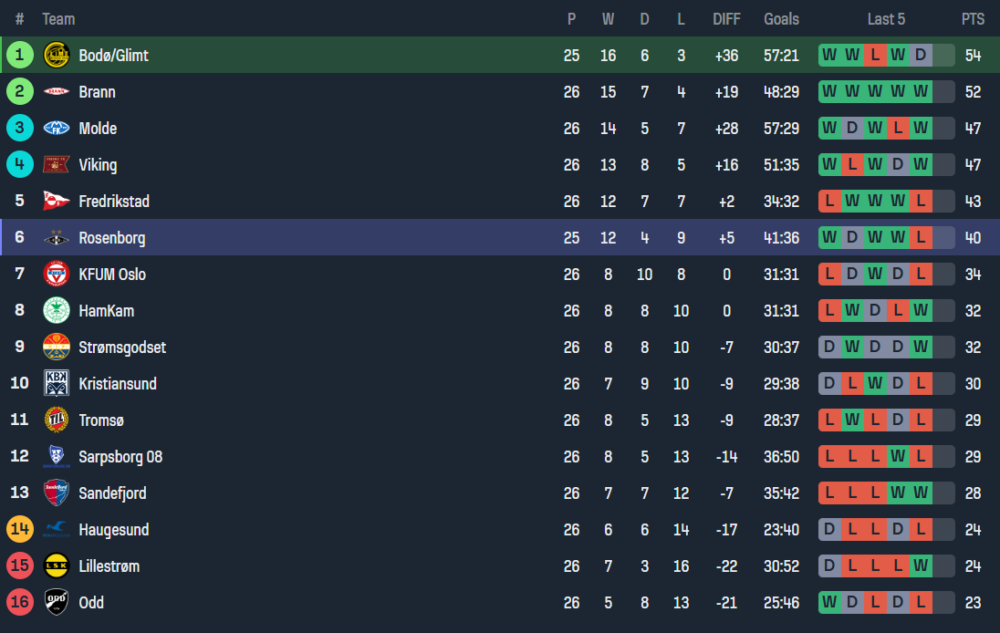Click the Odd club shield icon
The image size is (1000, 633).
tap(56, 602)
